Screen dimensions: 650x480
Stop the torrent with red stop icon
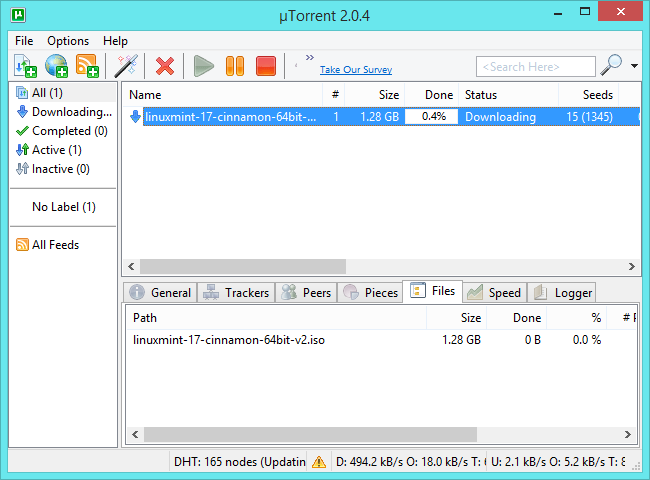[265, 67]
